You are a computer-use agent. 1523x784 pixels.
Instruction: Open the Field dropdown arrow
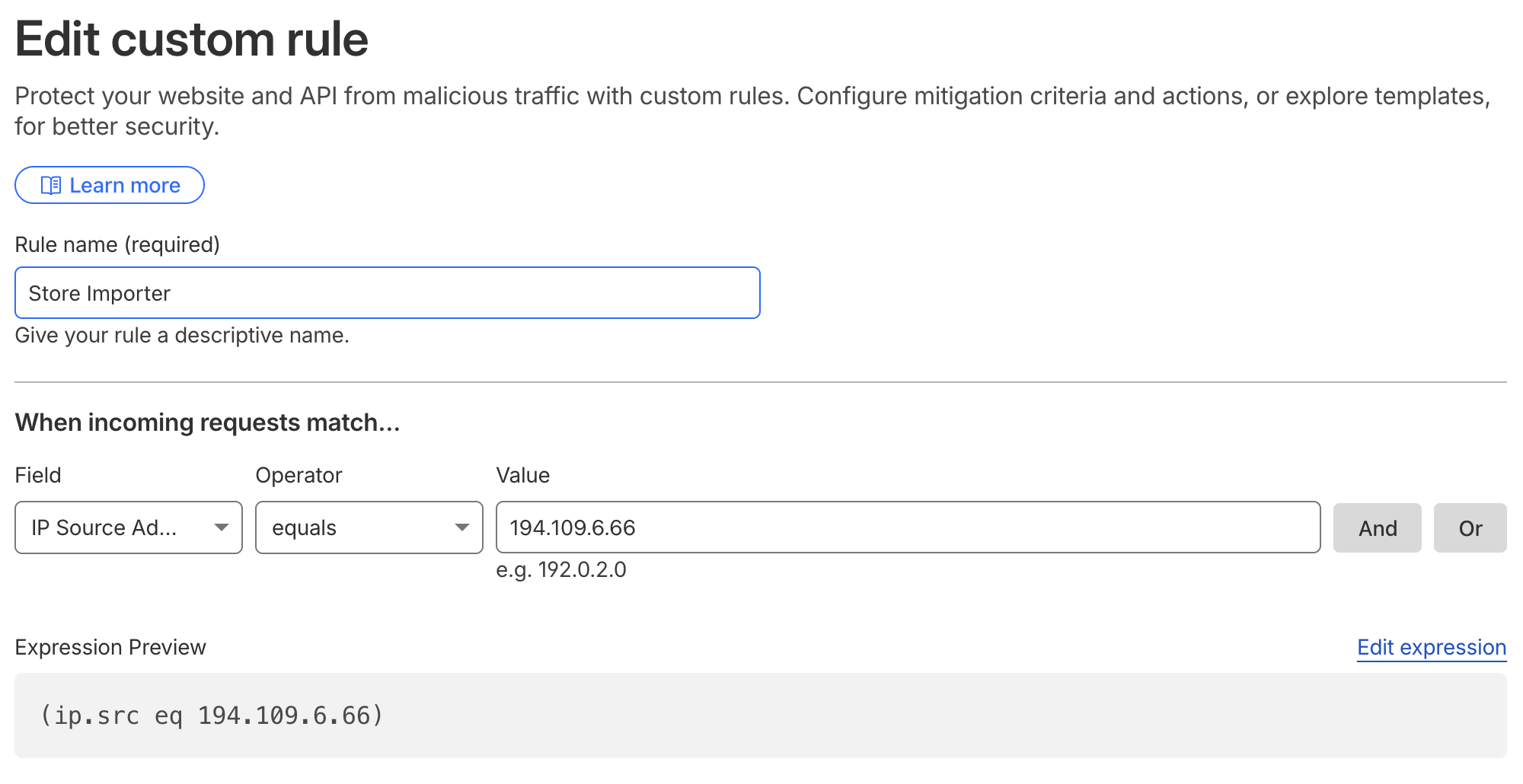(x=222, y=527)
